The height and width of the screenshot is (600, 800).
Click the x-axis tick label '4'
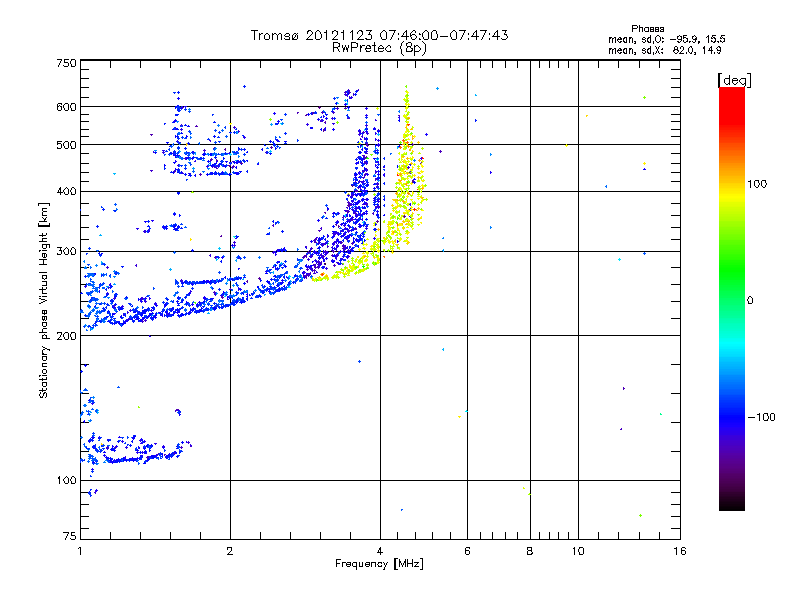[380, 551]
